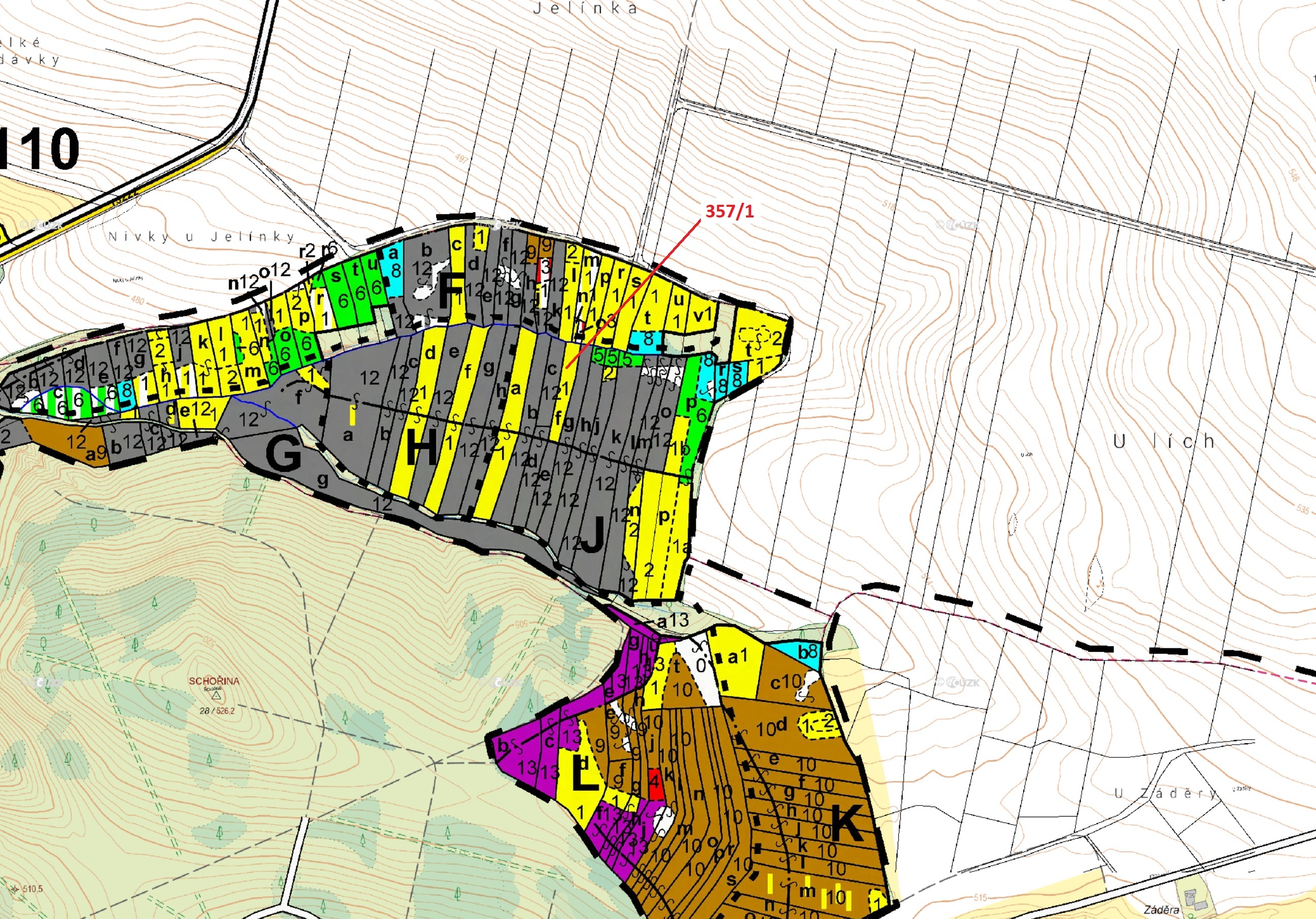Click the "Jelínka" label at the top
The height and width of the screenshot is (919, 1316).
click(585, 9)
